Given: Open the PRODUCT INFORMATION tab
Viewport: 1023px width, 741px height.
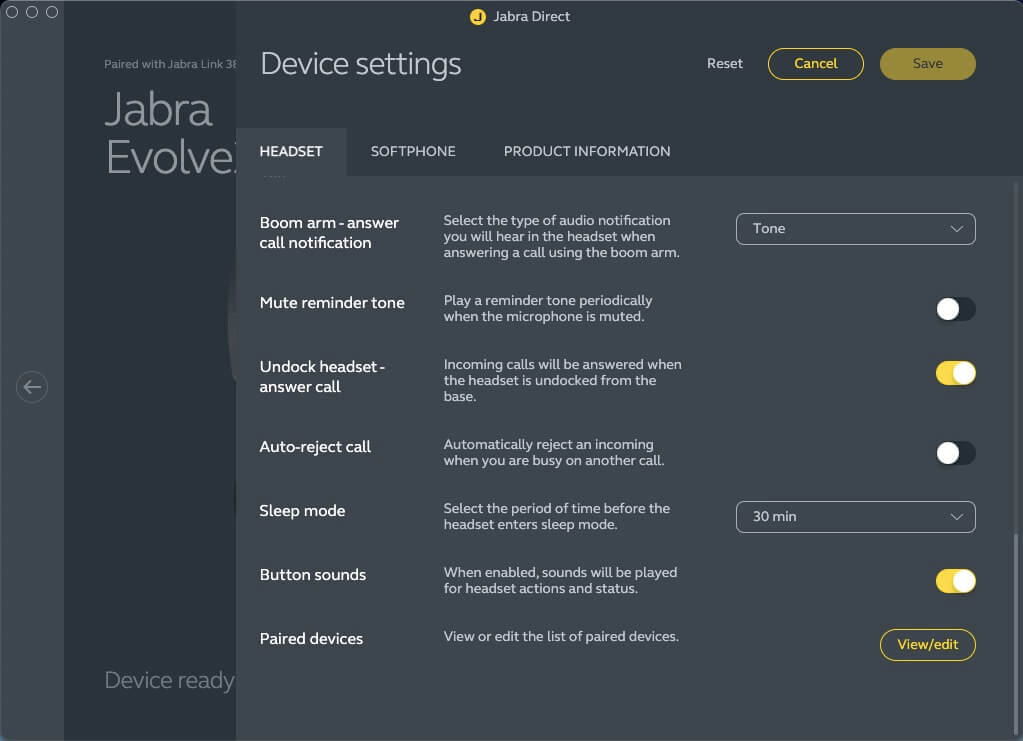Looking at the screenshot, I should pyautogui.click(x=587, y=151).
